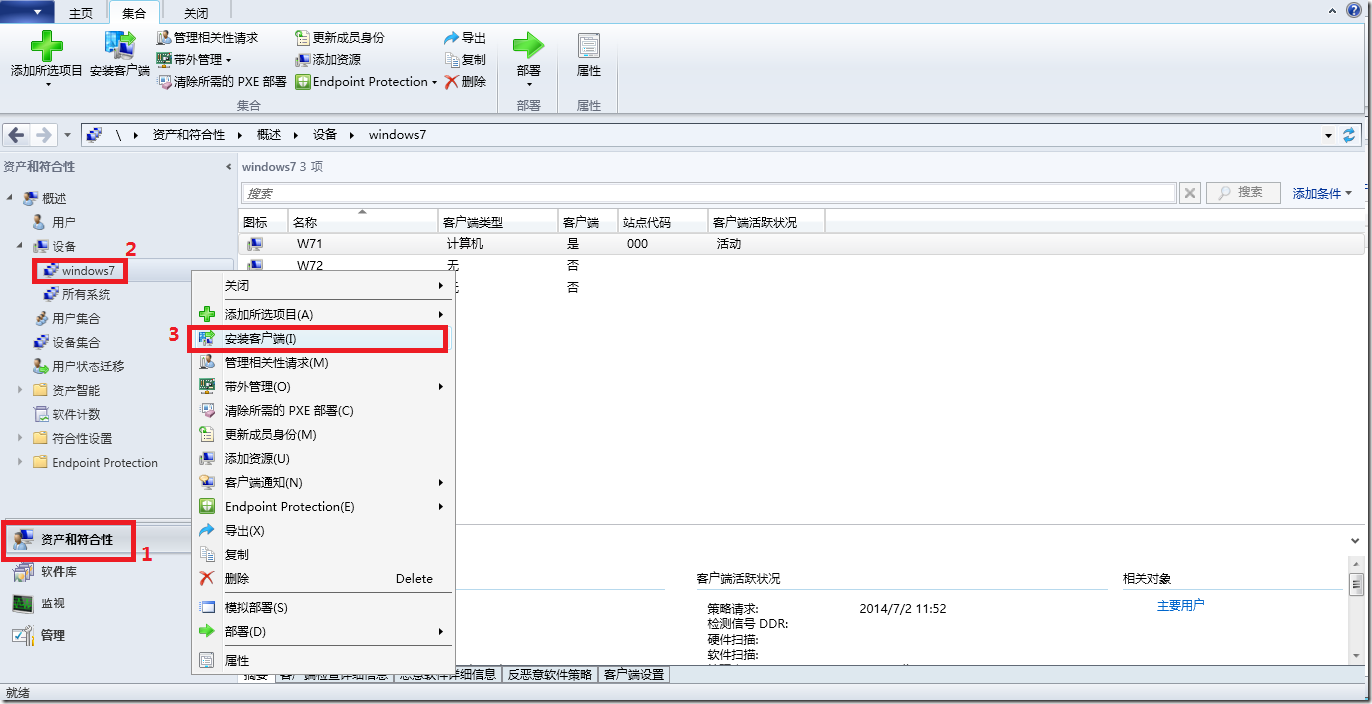Click the 搜索 button

click(1243, 193)
